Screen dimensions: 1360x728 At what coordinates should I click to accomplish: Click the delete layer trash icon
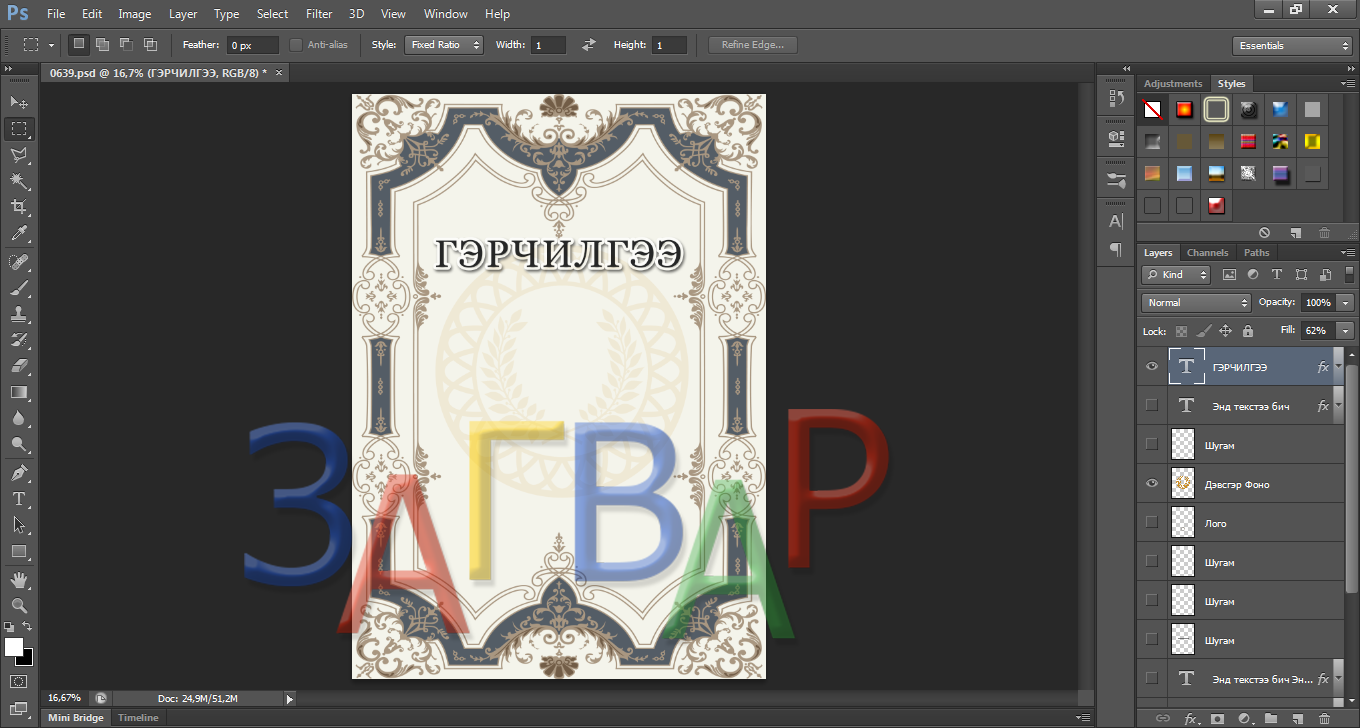click(x=1325, y=718)
